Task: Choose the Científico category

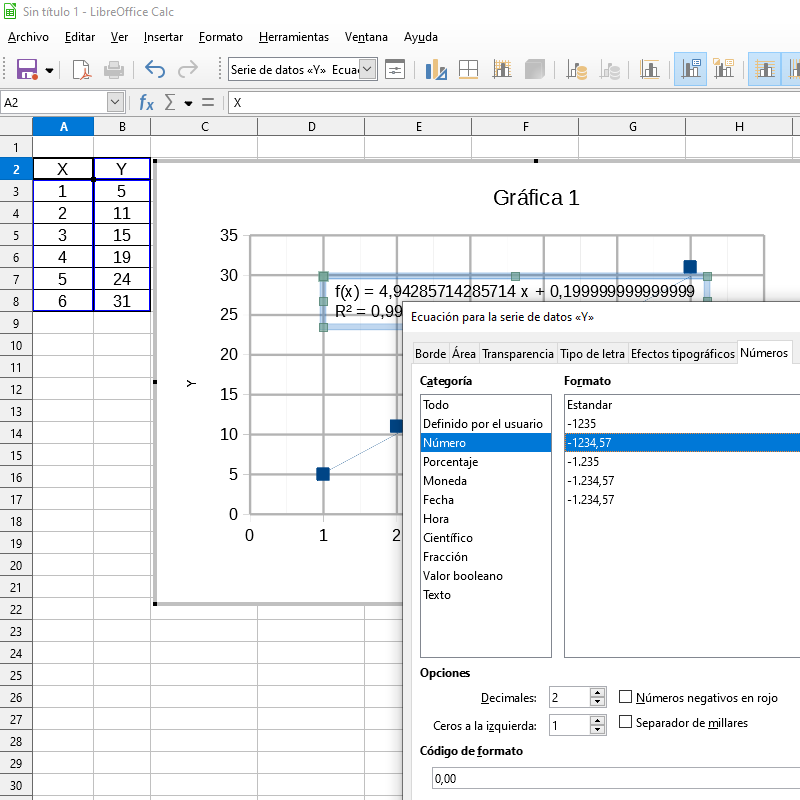Action: (486, 538)
